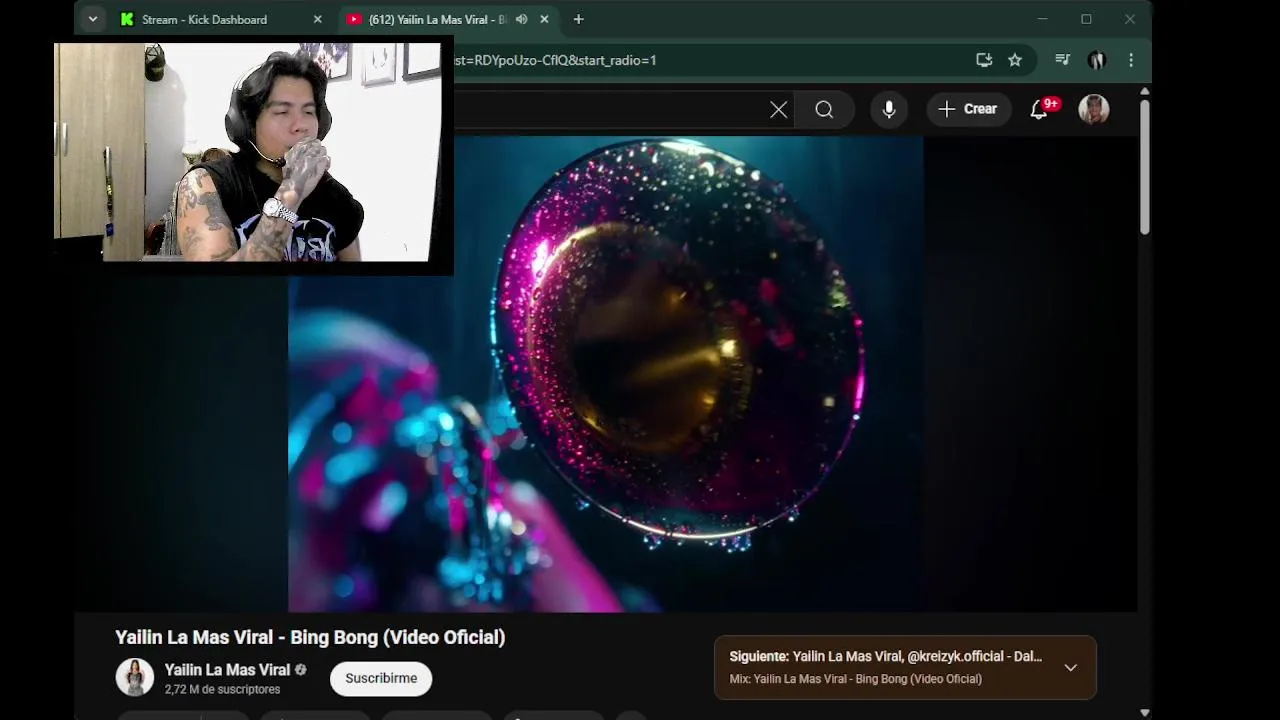Mute the YouTube tab audio speaker icon
Screen dimensions: 1280x720
click(x=521, y=19)
